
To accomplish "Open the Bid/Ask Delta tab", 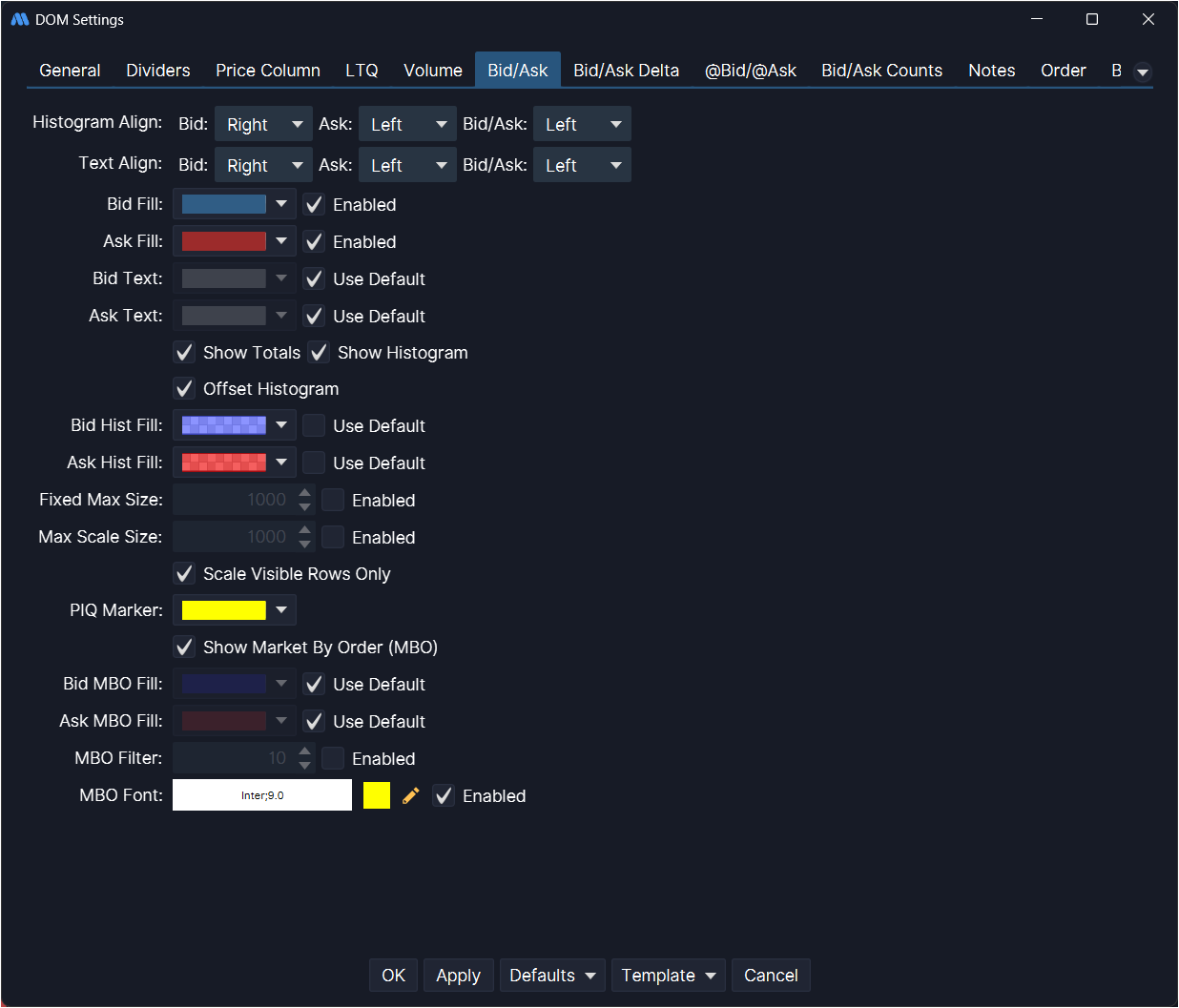I will [x=626, y=71].
